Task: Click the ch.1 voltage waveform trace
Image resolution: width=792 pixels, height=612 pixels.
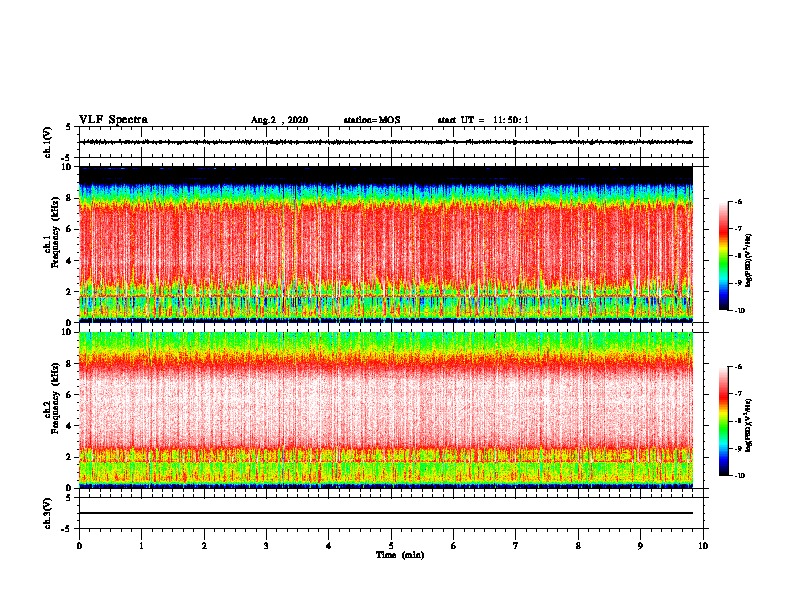Action: pos(386,142)
